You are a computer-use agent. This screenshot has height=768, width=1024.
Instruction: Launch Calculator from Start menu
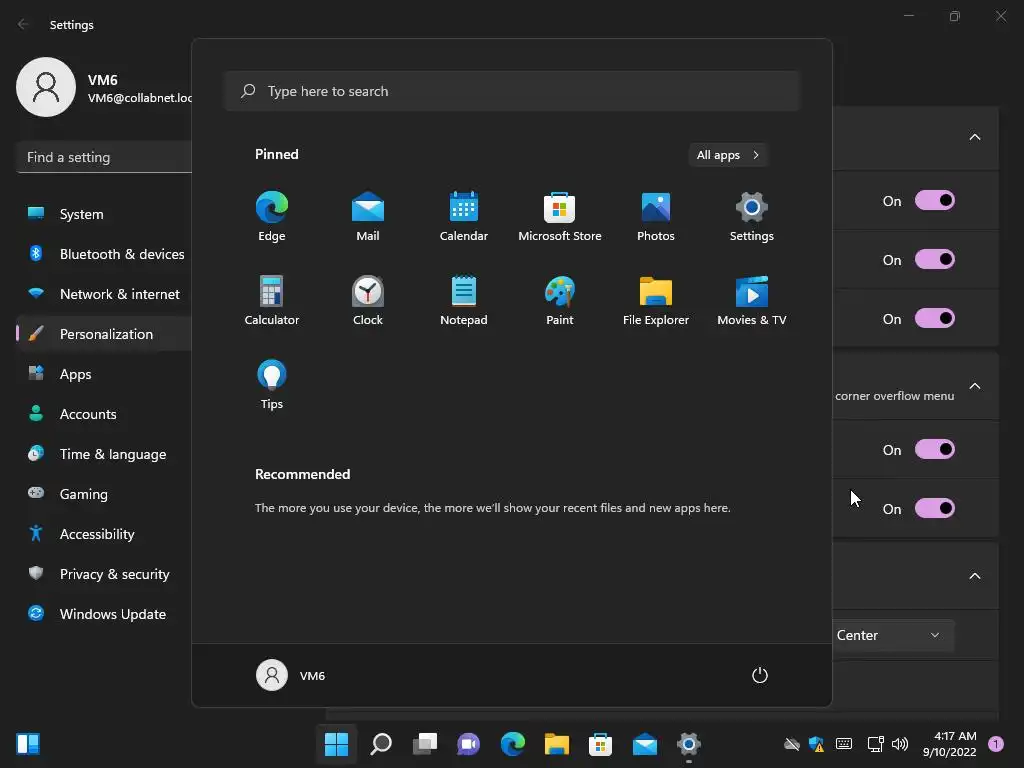coord(272,300)
